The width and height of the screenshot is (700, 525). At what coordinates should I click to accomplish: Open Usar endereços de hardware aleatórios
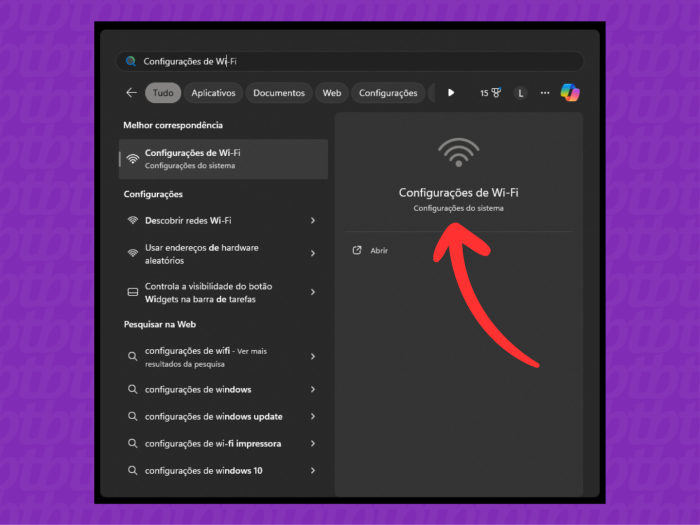pos(223,254)
